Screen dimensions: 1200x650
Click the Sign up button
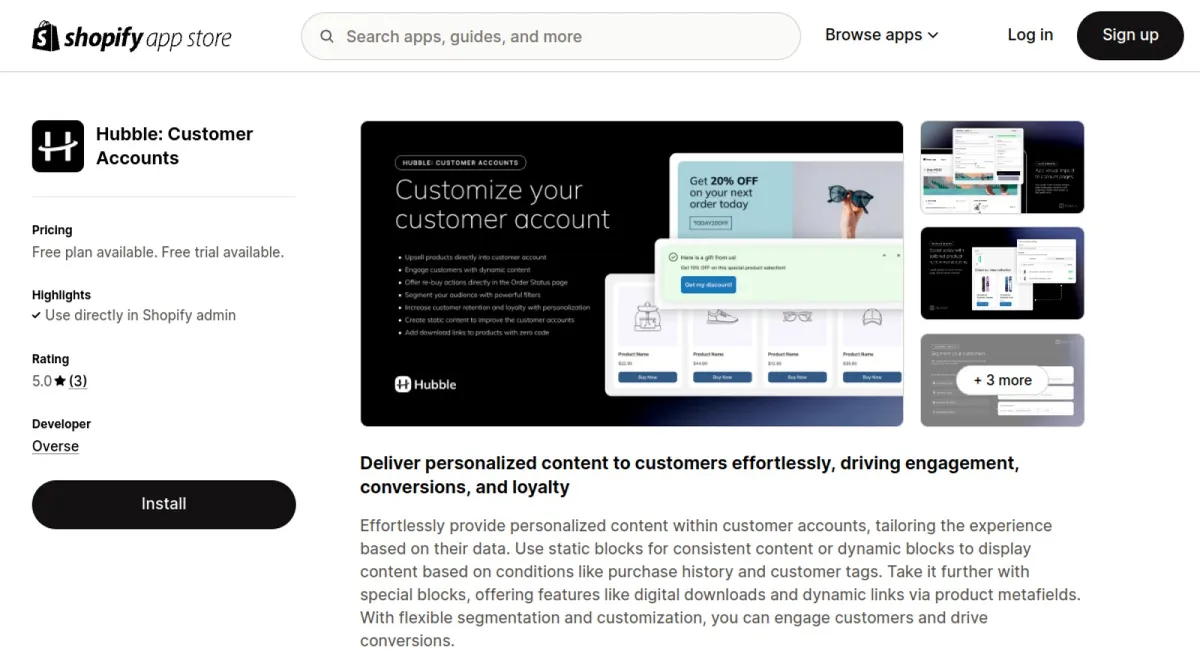pyautogui.click(x=1130, y=36)
